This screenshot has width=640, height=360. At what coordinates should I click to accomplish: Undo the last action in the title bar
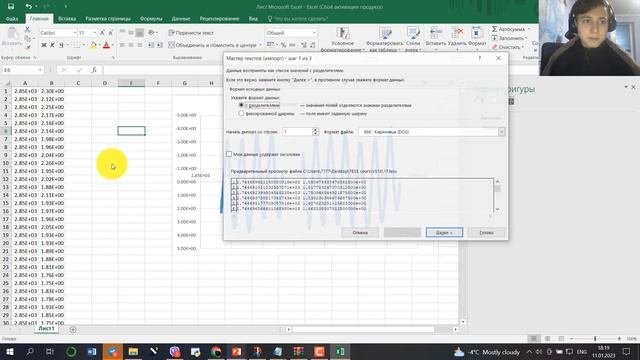tap(28, 7)
